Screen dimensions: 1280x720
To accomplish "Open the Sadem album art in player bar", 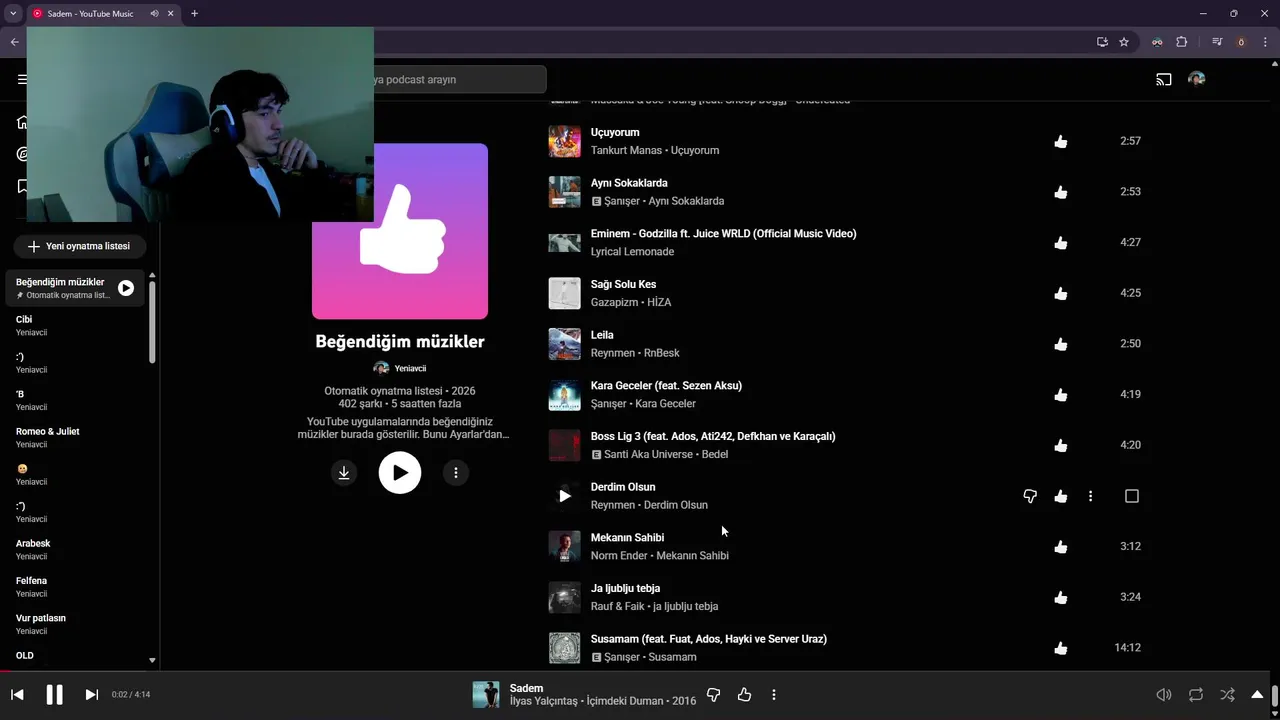I will [486, 694].
